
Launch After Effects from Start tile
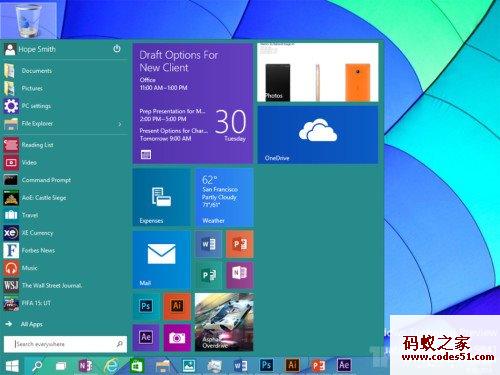(x=146, y=337)
